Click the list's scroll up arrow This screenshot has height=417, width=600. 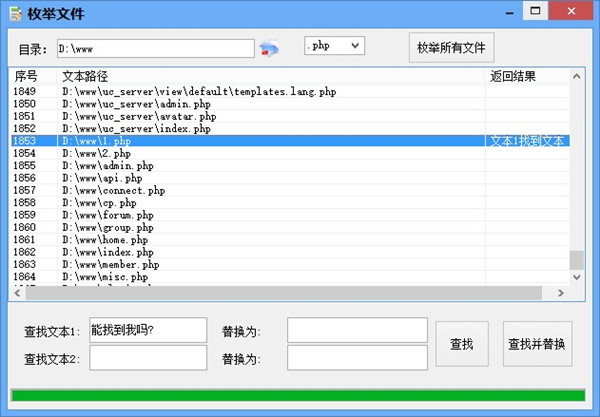pyautogui.click(x=577, y=77)
